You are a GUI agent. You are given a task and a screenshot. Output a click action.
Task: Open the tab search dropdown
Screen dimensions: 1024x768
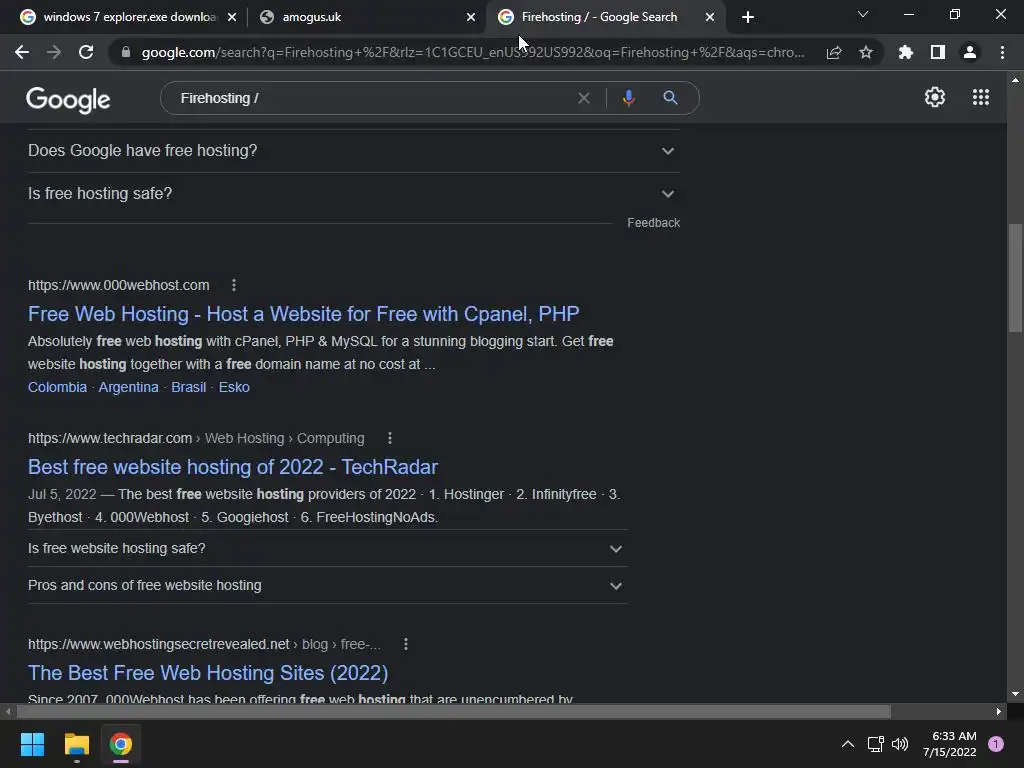(x=863, y=14)
